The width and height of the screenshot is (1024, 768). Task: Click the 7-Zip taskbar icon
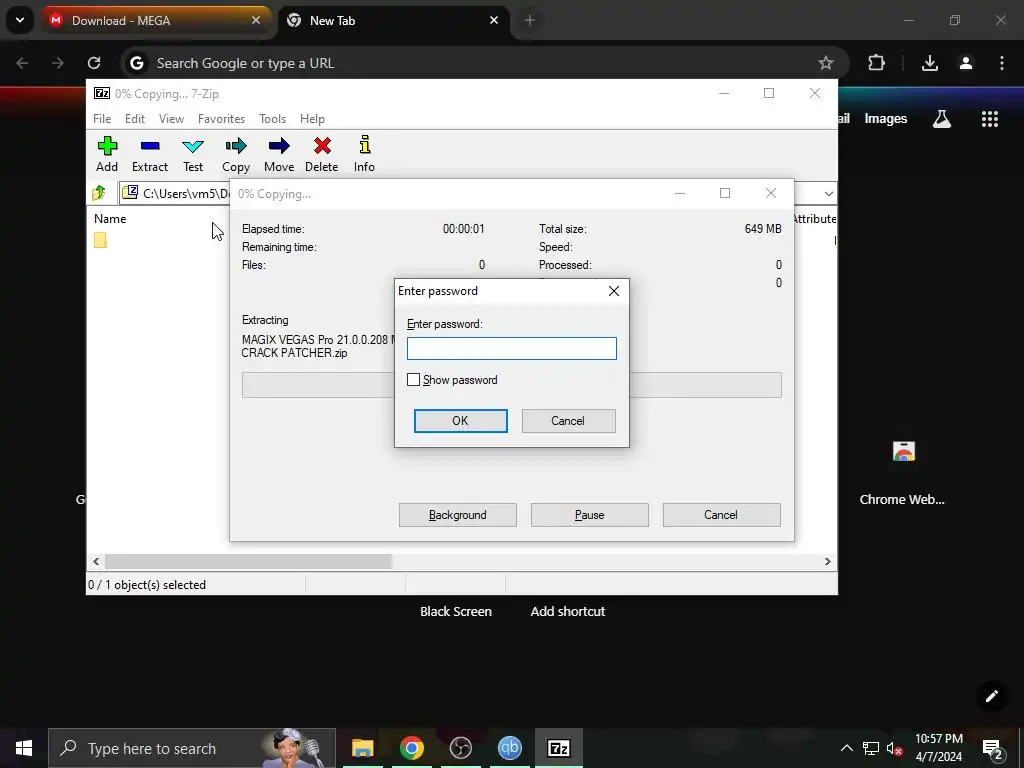click(558, 748)
